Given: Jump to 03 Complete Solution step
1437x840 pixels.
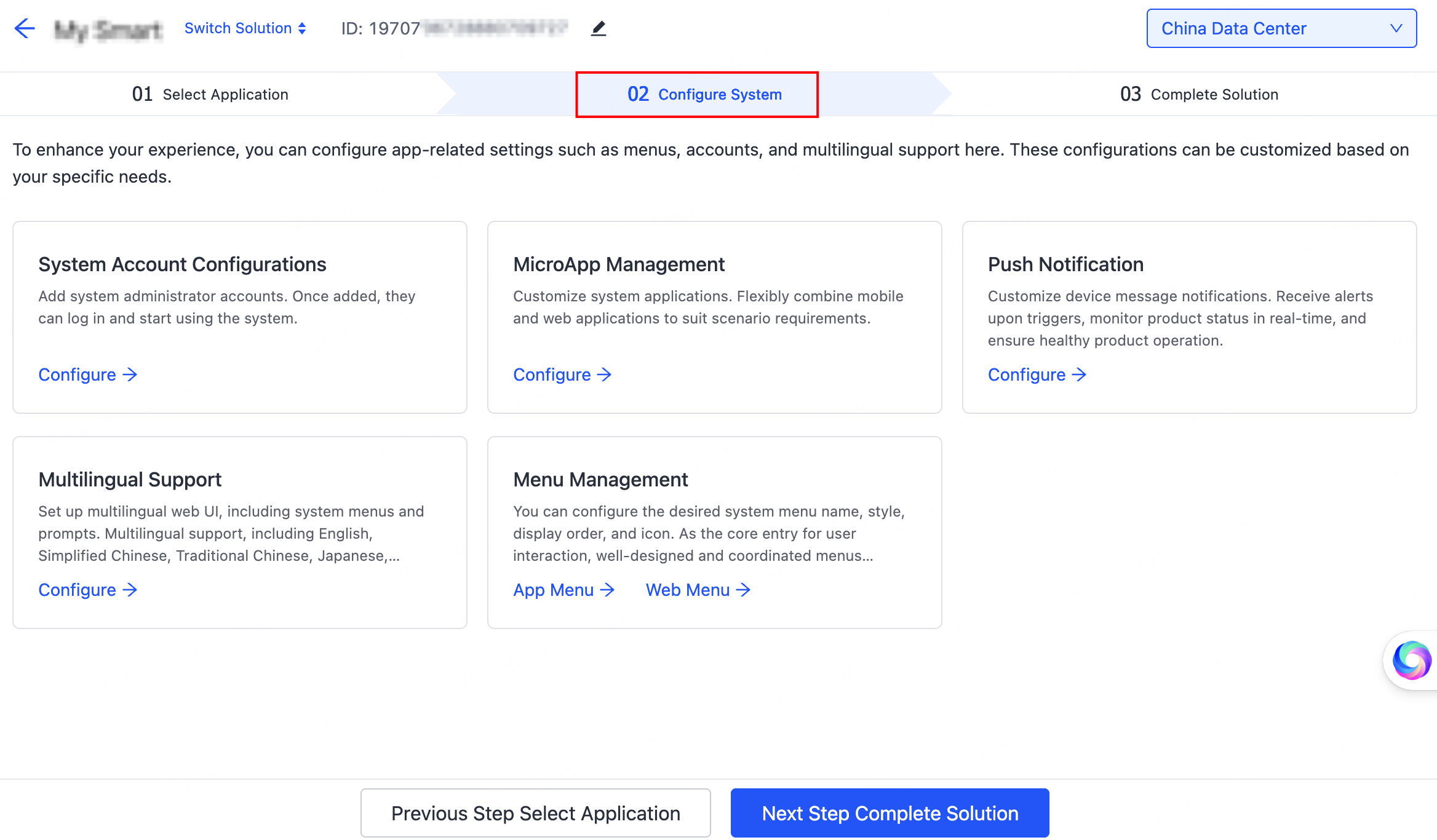Looking at the screenshot, I should tap(1199, 94).
